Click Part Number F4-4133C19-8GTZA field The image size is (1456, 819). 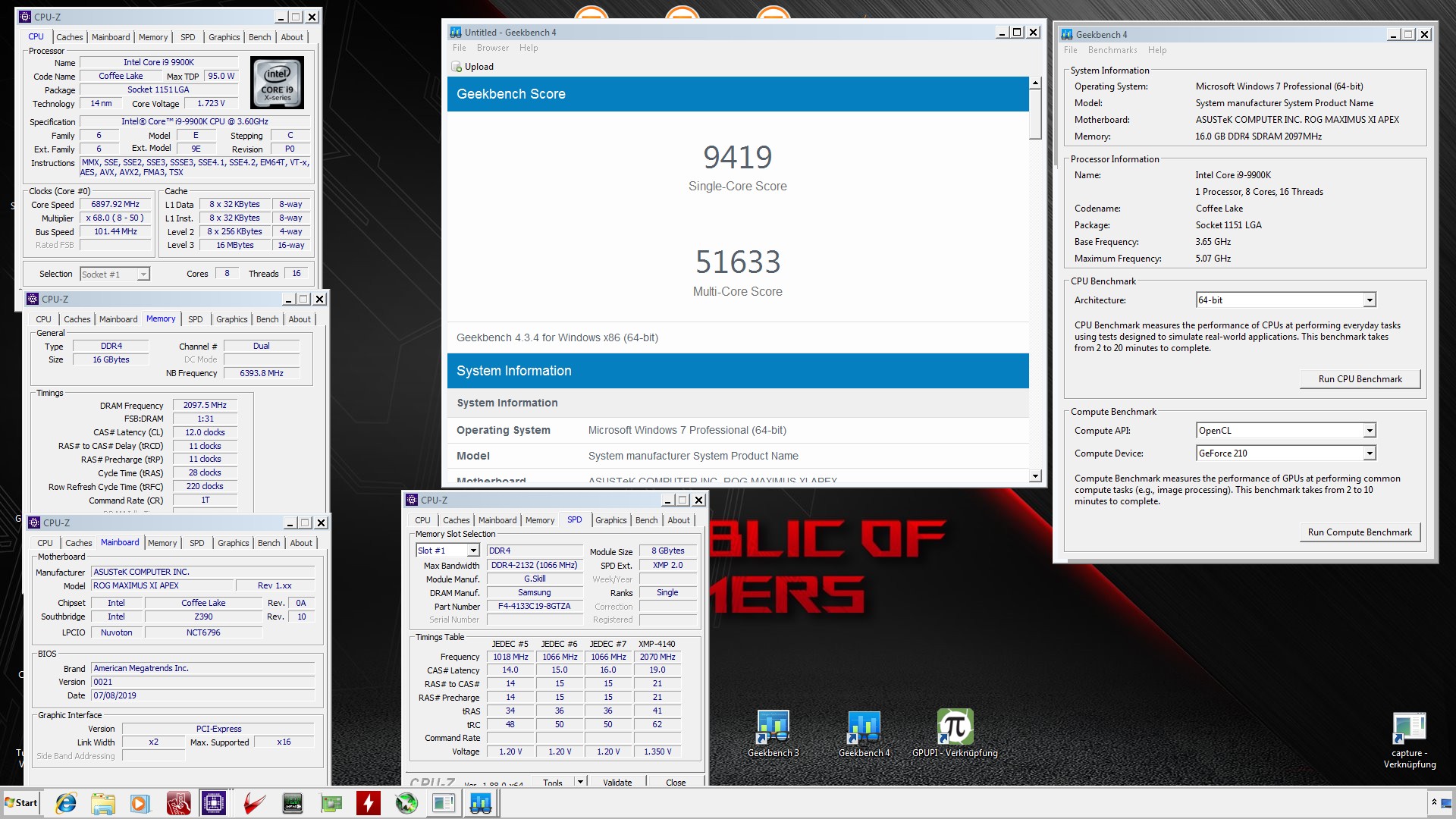(x=534, y=607)
